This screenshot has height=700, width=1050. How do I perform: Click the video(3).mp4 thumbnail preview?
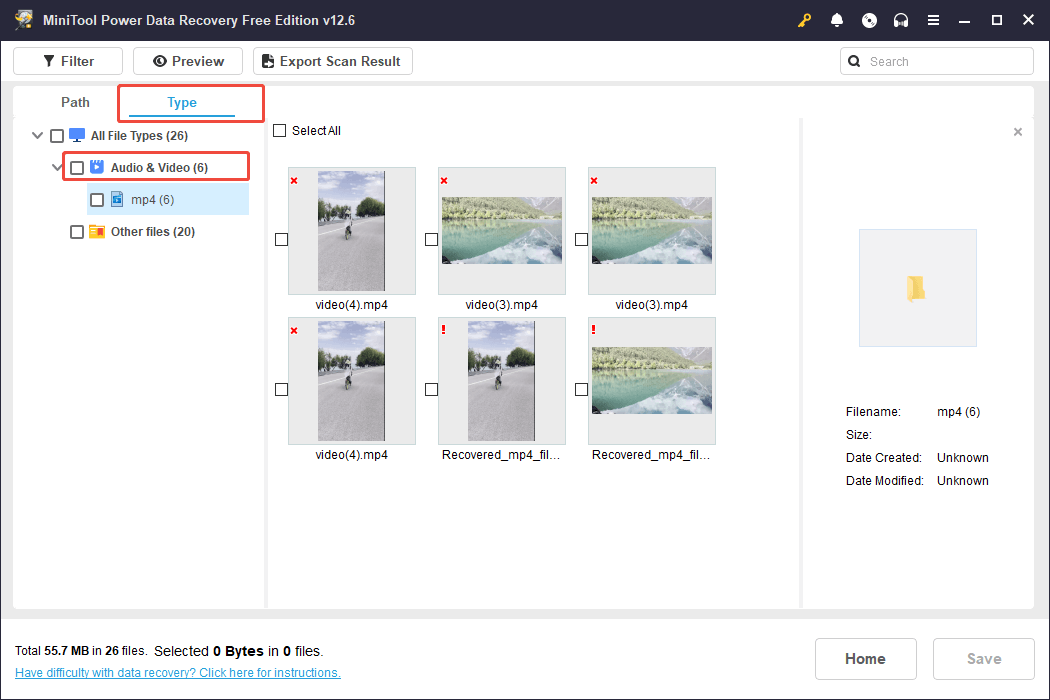pos(501,230)
